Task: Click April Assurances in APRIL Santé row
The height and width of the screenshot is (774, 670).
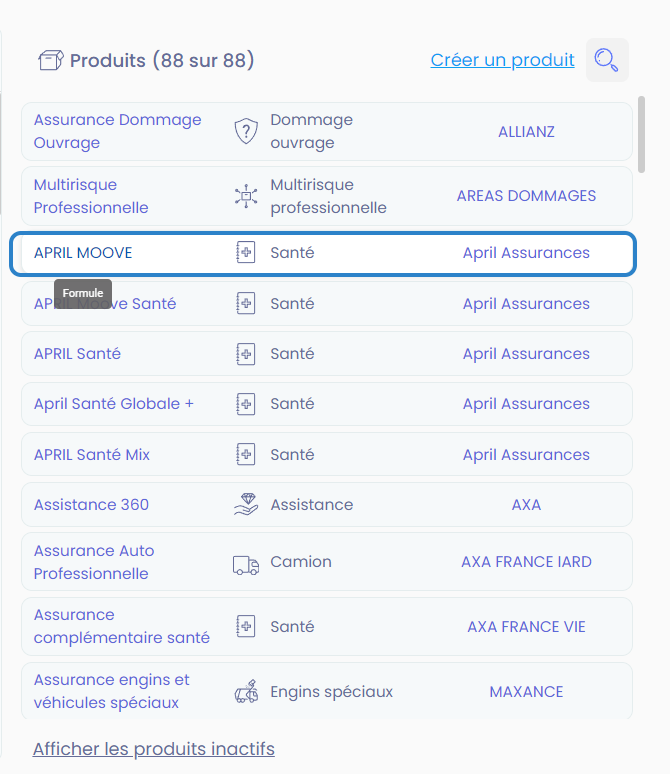Action: tap(526, 354)
